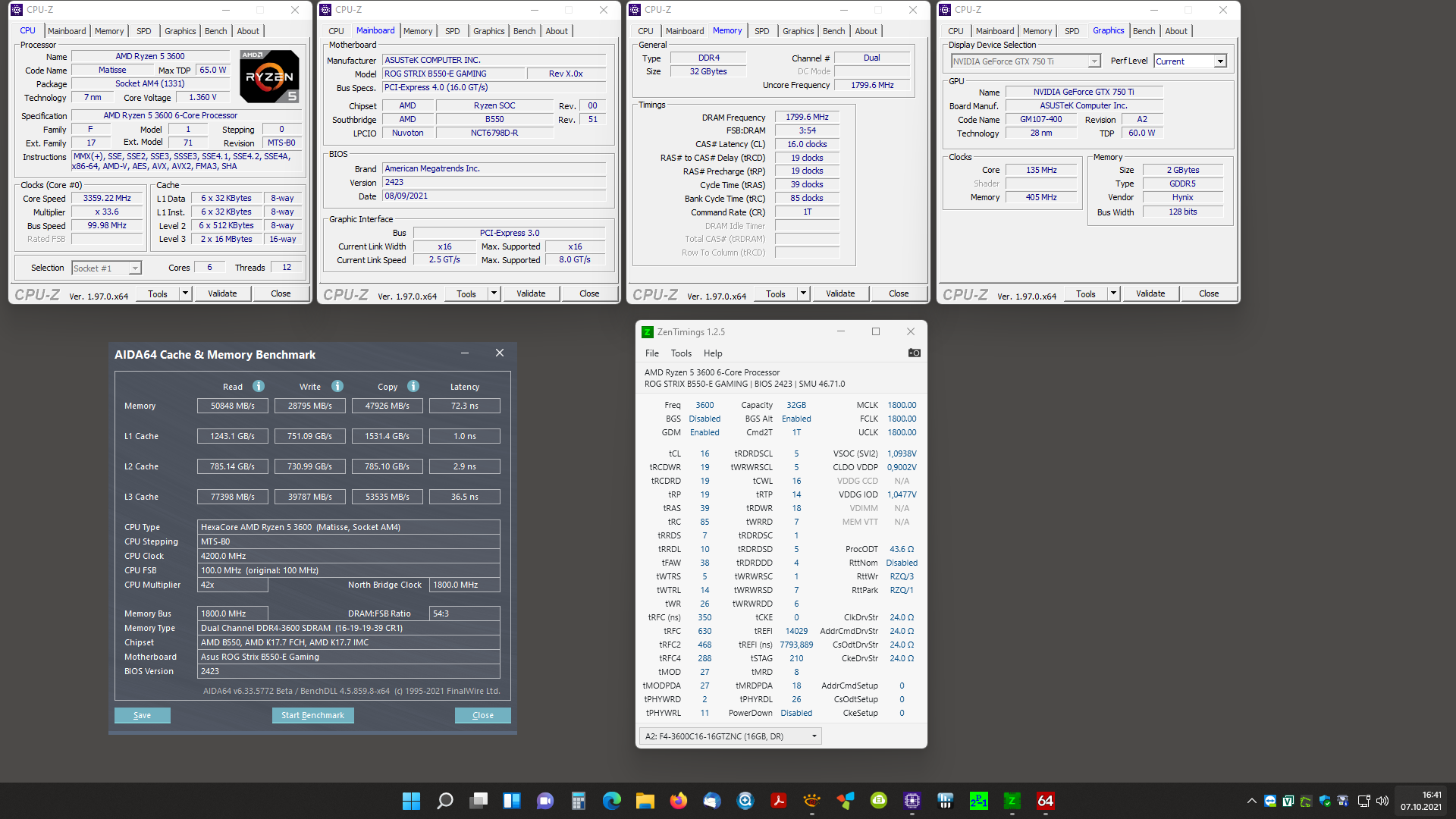Open Firefox from the taskbar
This screenshot has width=1456, height=819.
pyautogui.click(x=678, y=801)
